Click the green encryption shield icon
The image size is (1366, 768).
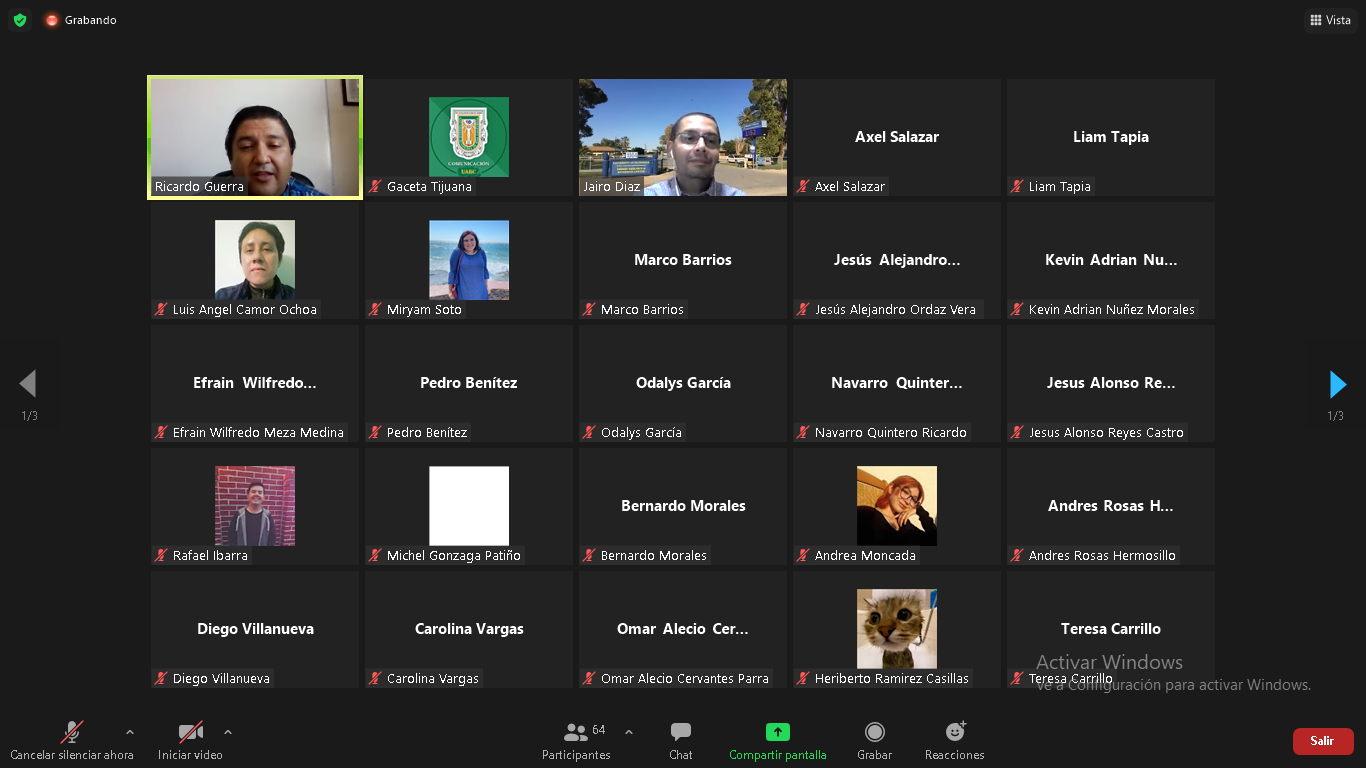[x=20, y=20]
